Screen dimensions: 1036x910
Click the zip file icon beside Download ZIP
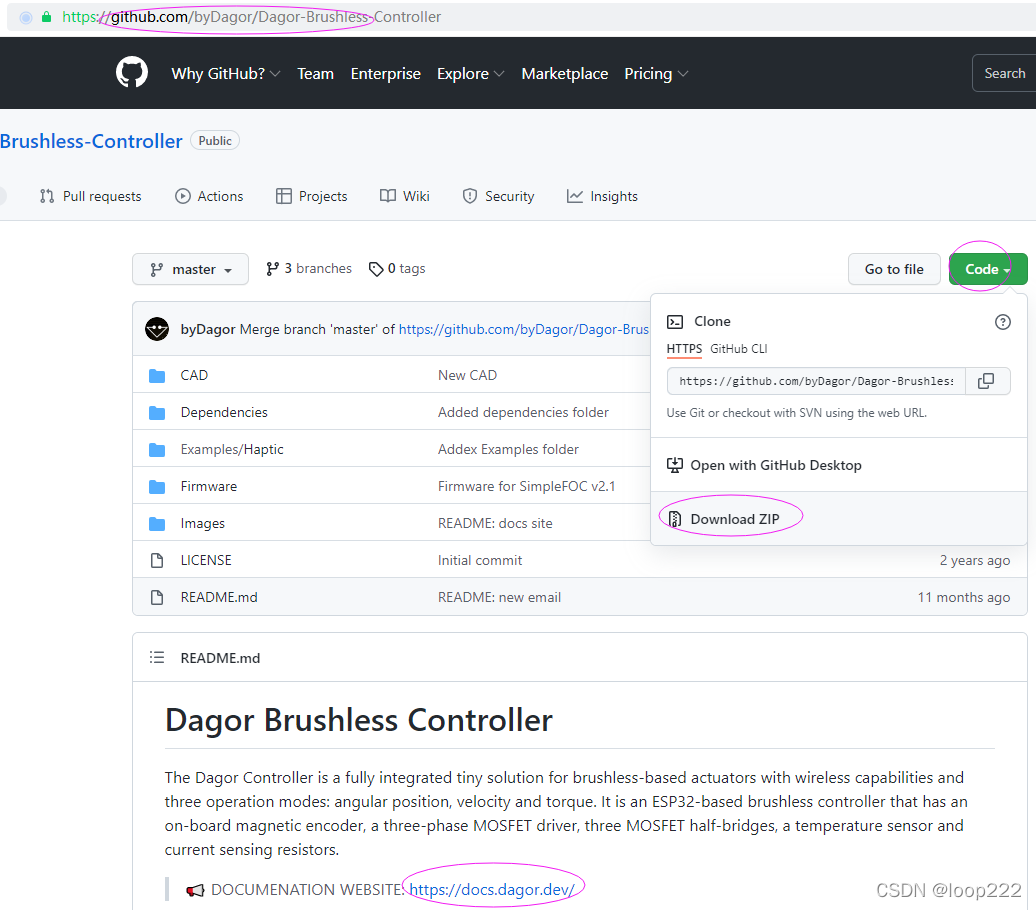pos(675,519)
